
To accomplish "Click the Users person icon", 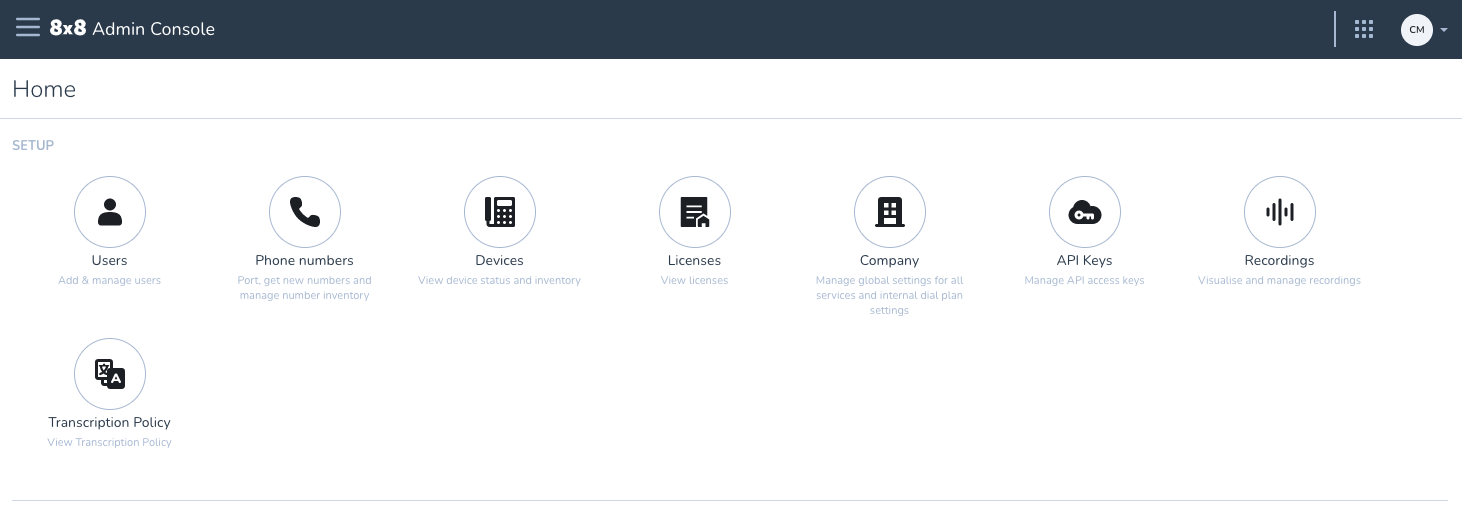I will (x=110, y=212).
